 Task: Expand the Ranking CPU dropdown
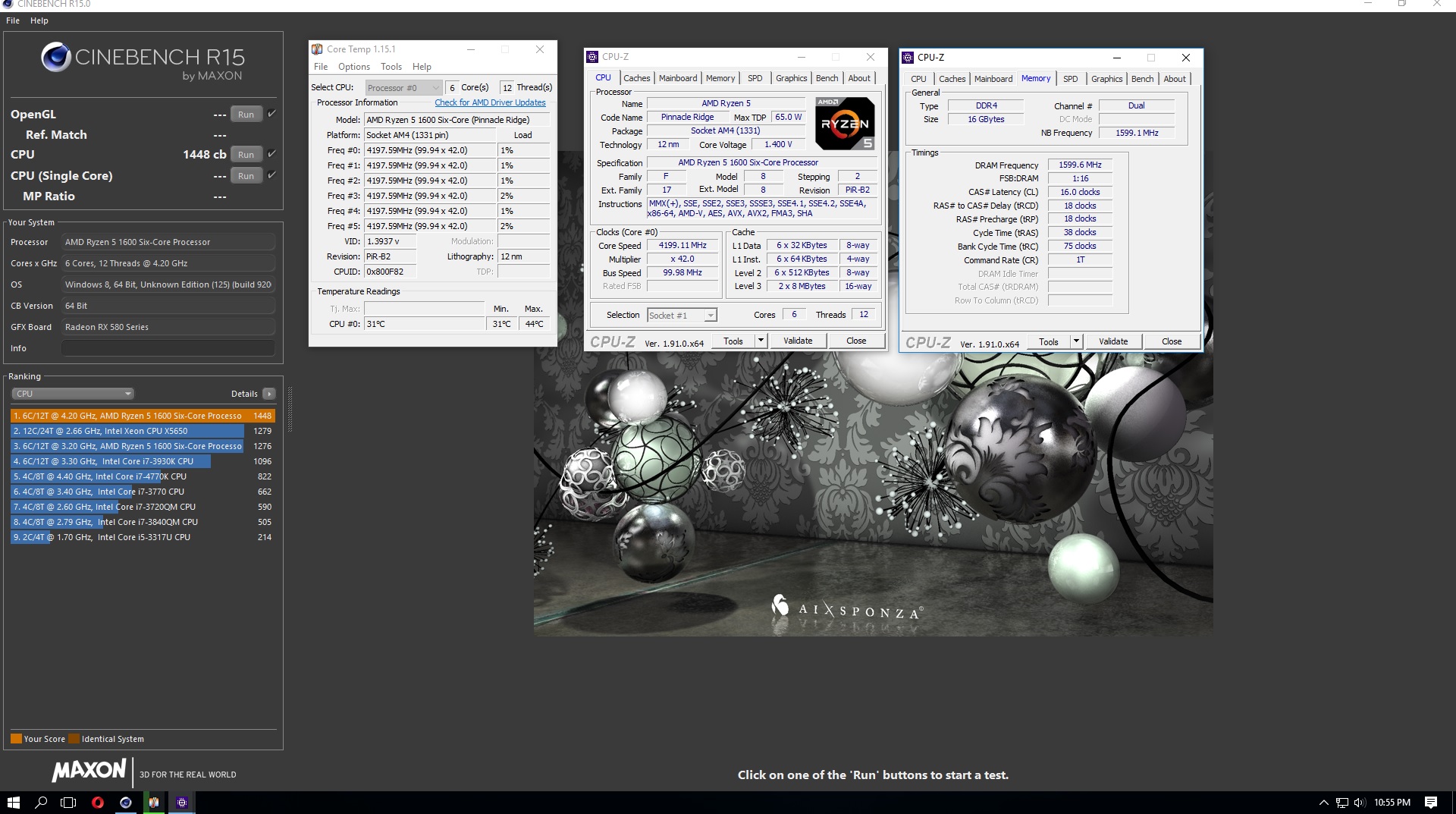73,394
